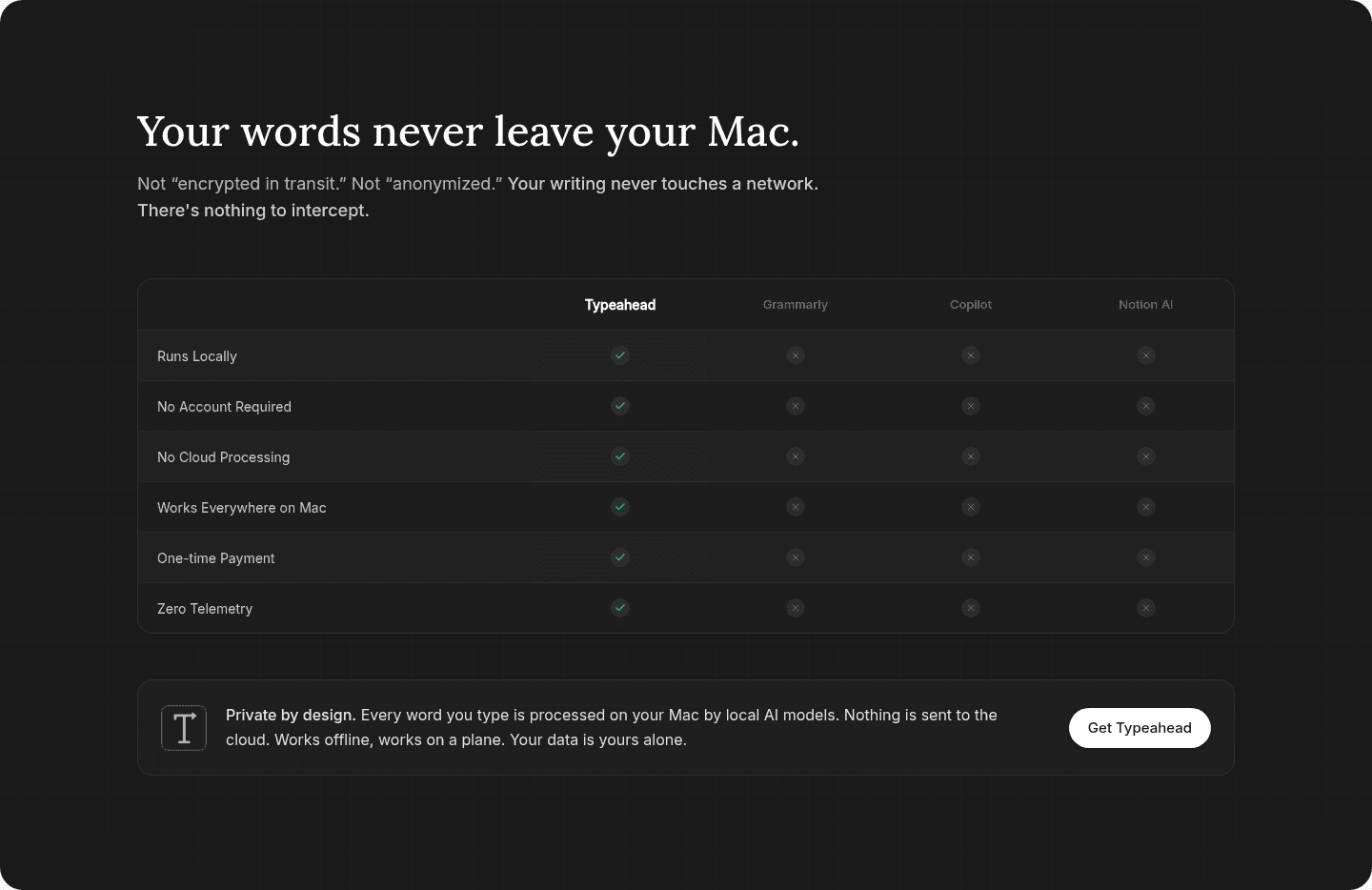Click Notion AI cross icon for One-time Payment
Image resolution: width=1372 pixels, height=890 pixels.
[x=1146, y=557]
